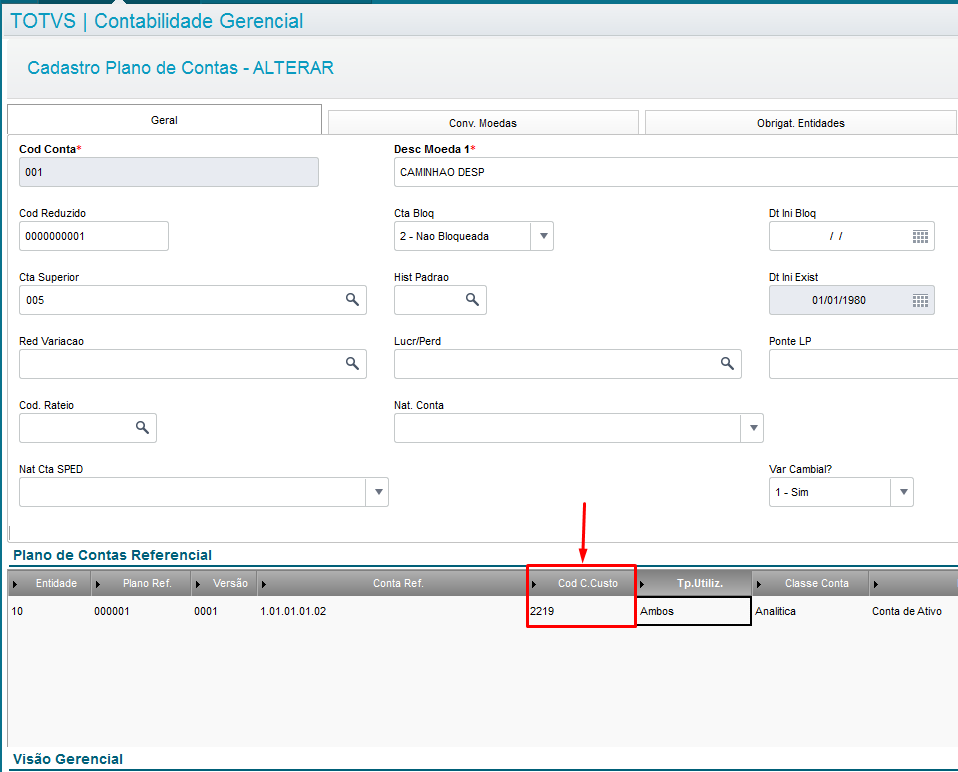Sort by Conta Ref. column header

coord(392,583)
